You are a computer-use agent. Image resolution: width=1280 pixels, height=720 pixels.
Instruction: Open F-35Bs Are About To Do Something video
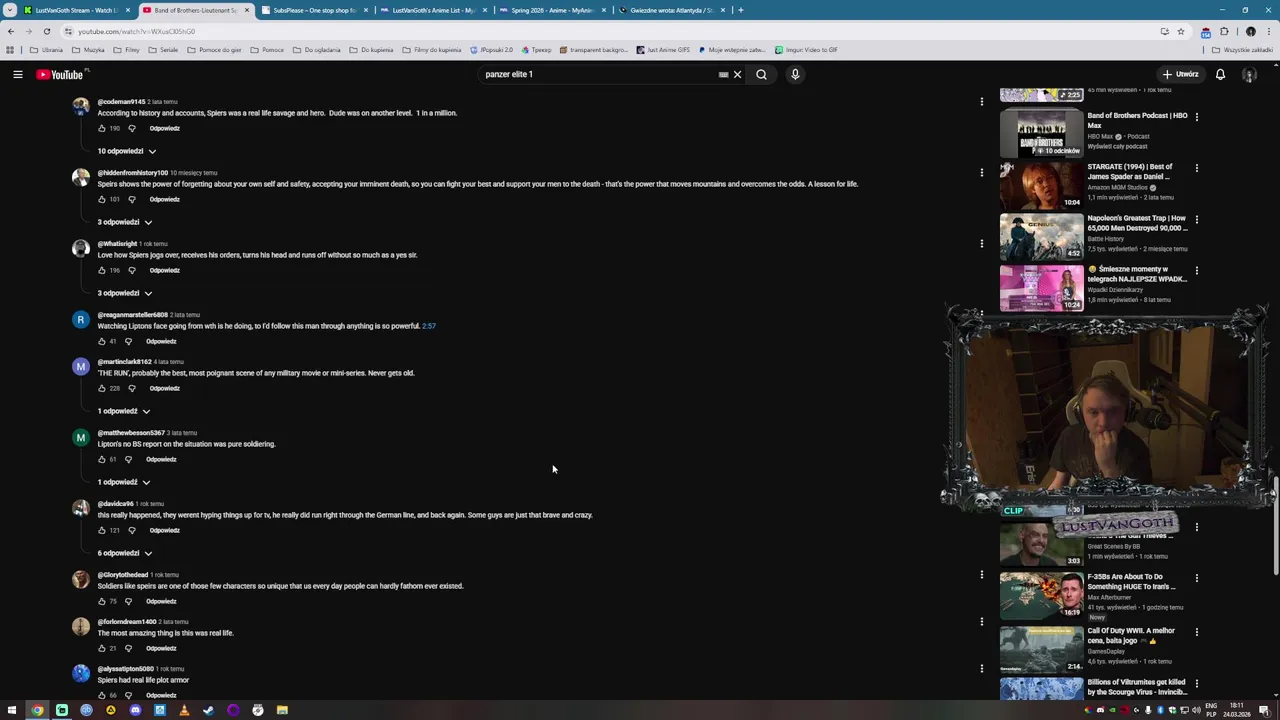click(x=1041, y=594)
